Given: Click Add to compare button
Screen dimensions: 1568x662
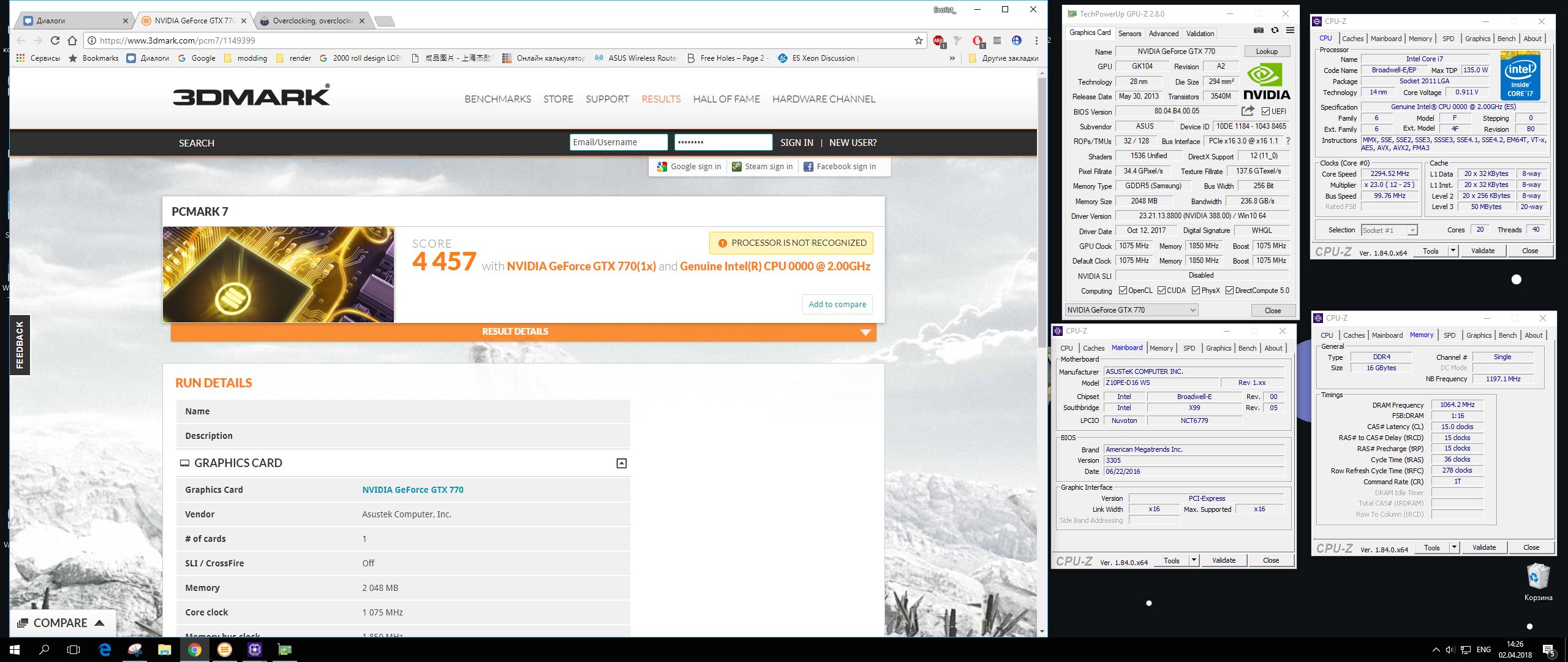Looking at the screenshot, I should tap(837, 304).
